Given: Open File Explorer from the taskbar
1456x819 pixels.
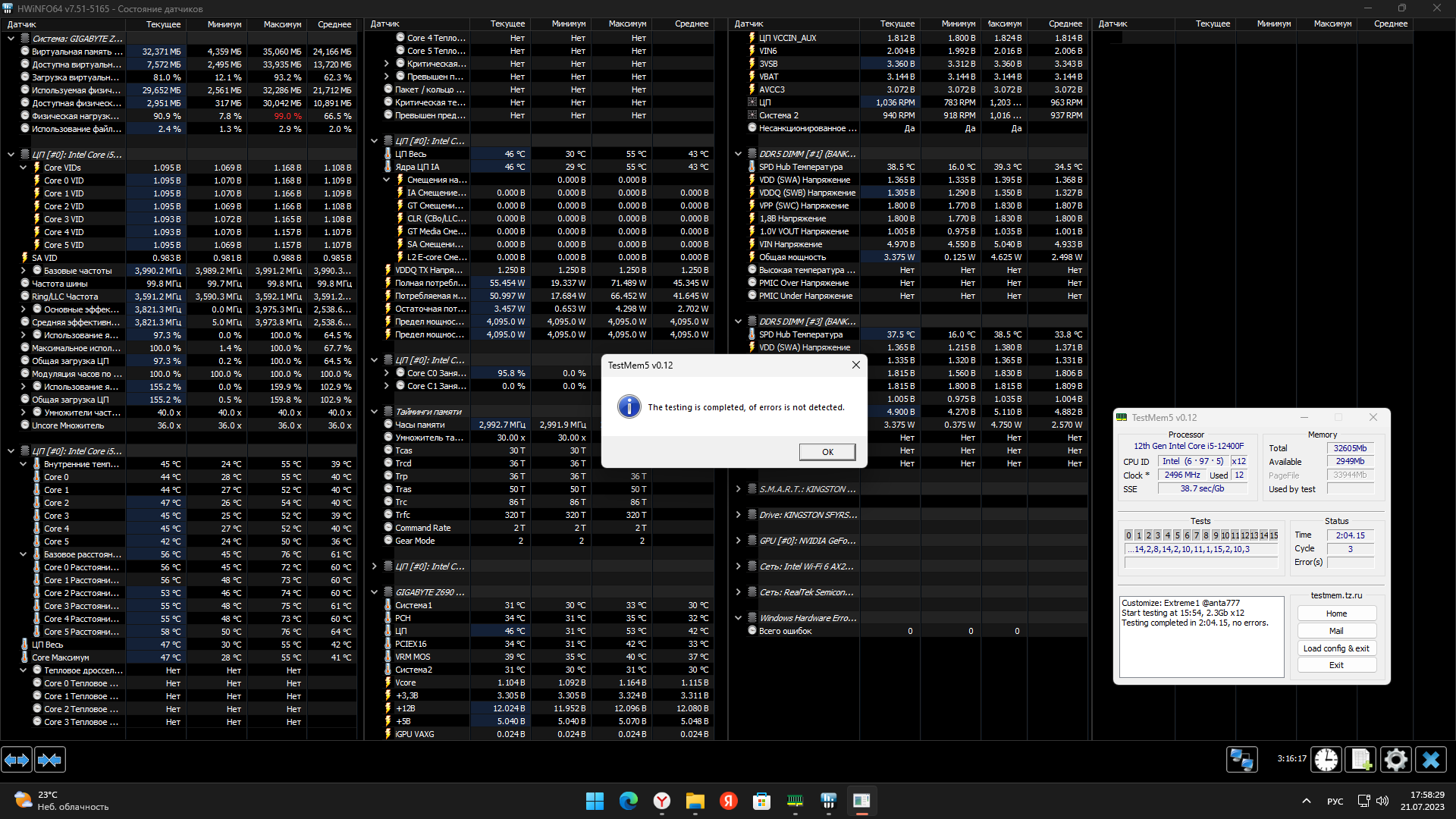Looking at the screenshot, I should point(695,801).
